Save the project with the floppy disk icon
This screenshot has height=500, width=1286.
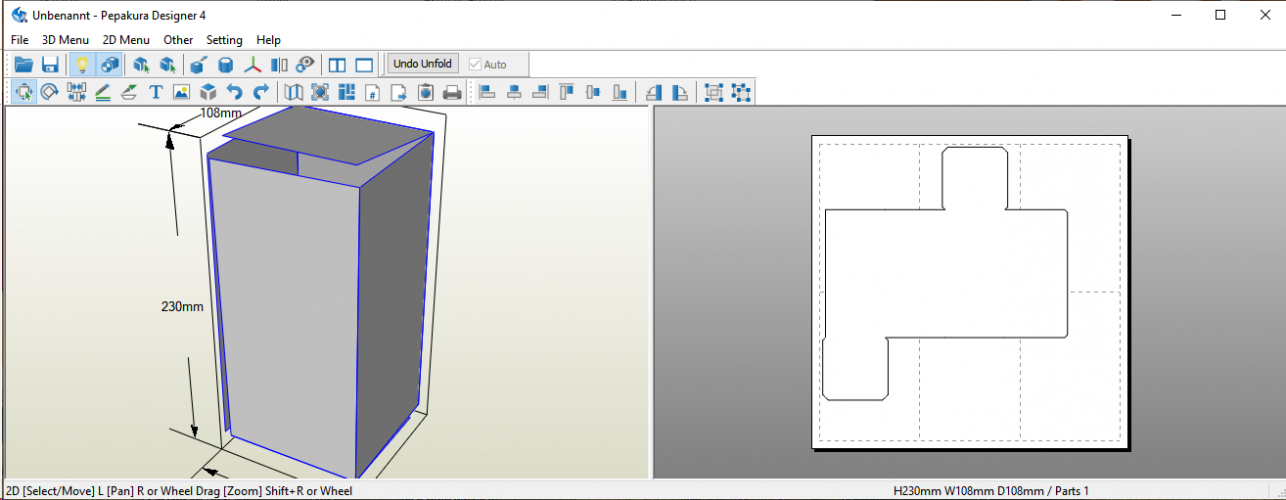[x=49, y=65]
